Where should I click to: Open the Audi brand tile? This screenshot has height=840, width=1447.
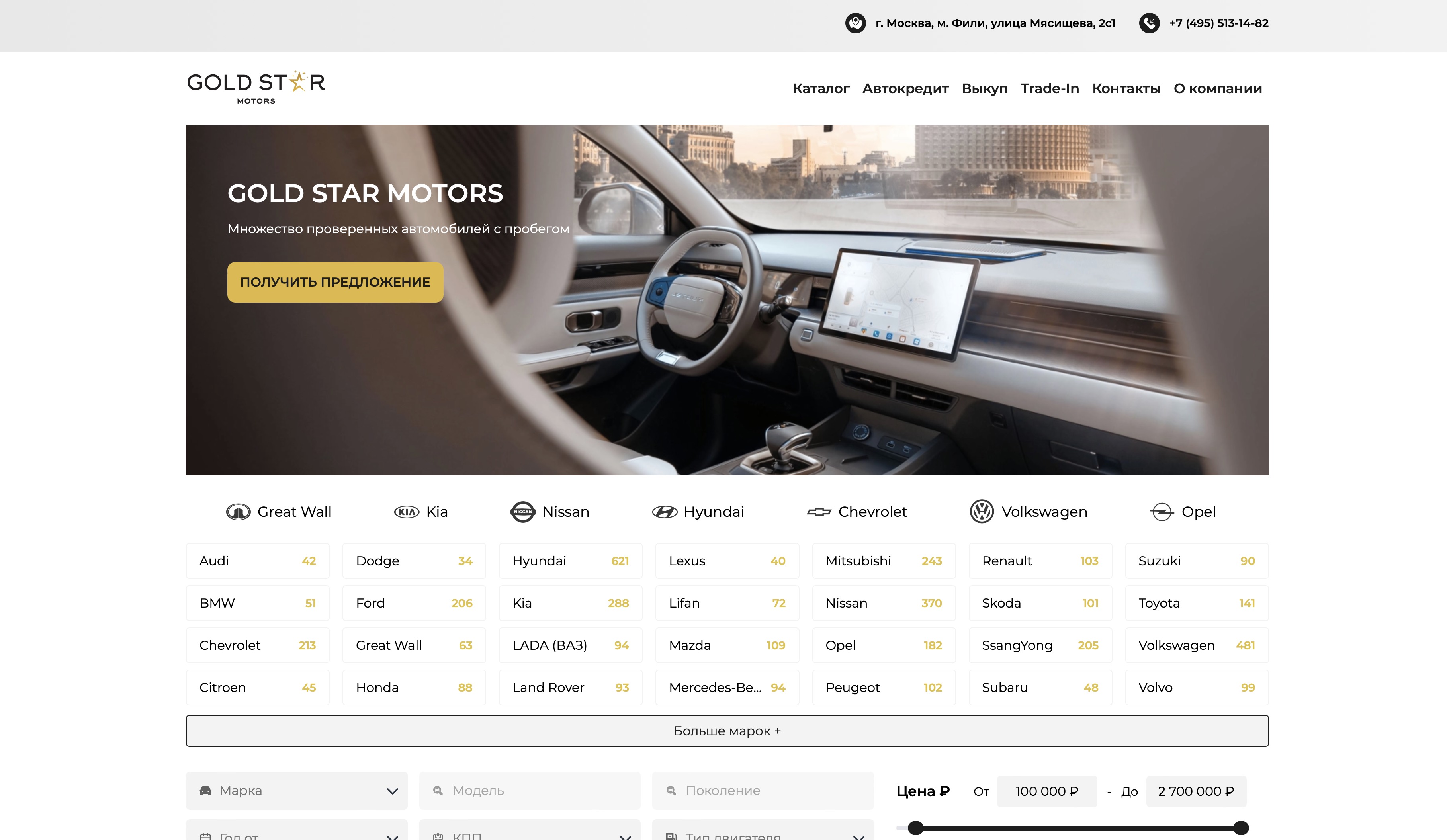258,561
